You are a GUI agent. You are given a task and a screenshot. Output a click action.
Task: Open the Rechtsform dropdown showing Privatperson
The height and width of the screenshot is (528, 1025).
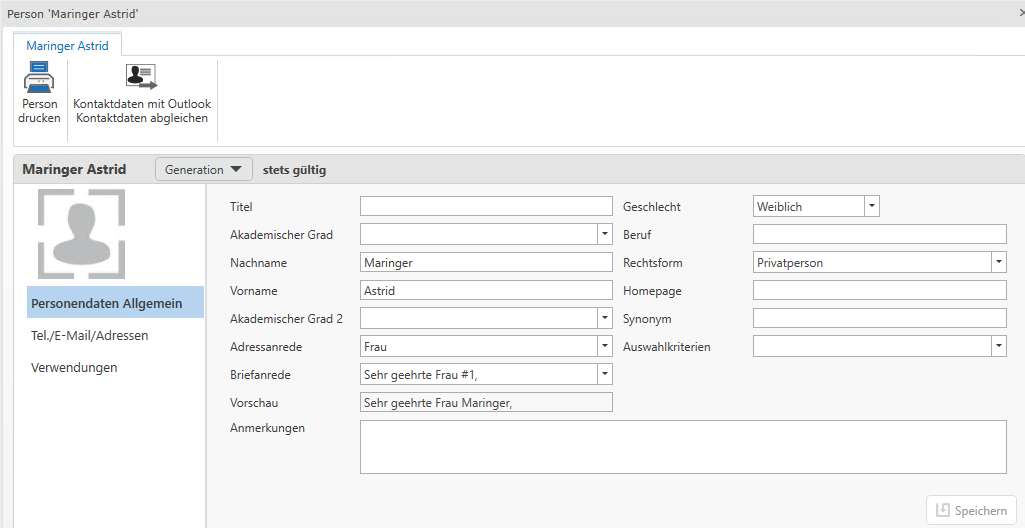[998, 263]
